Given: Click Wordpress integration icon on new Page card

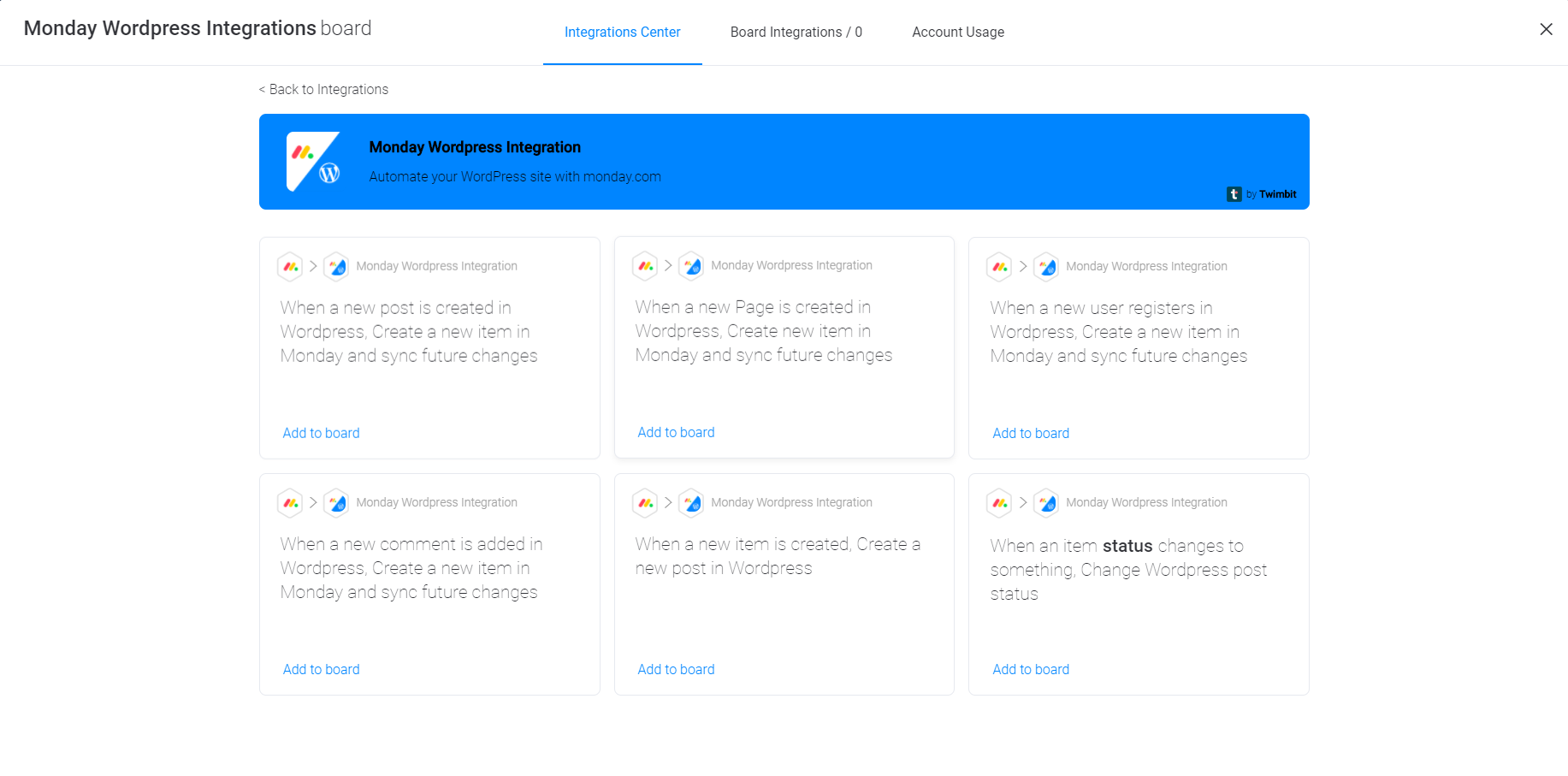Looking at the screenshot, I should pos(692,266).
